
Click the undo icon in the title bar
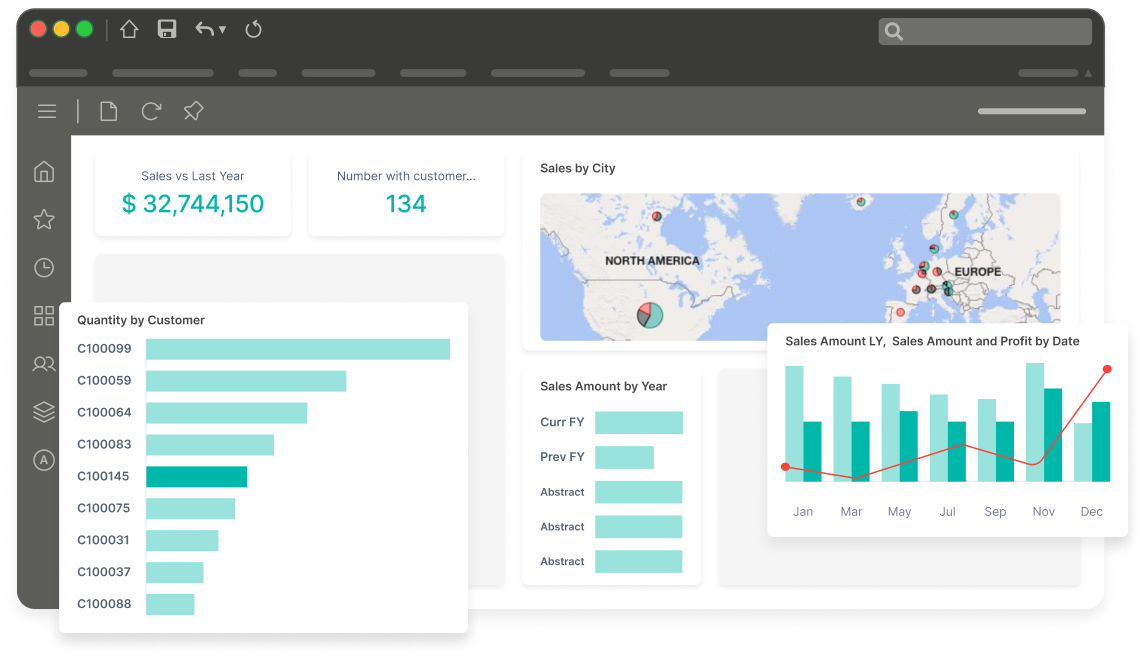[x=203, y=29]
